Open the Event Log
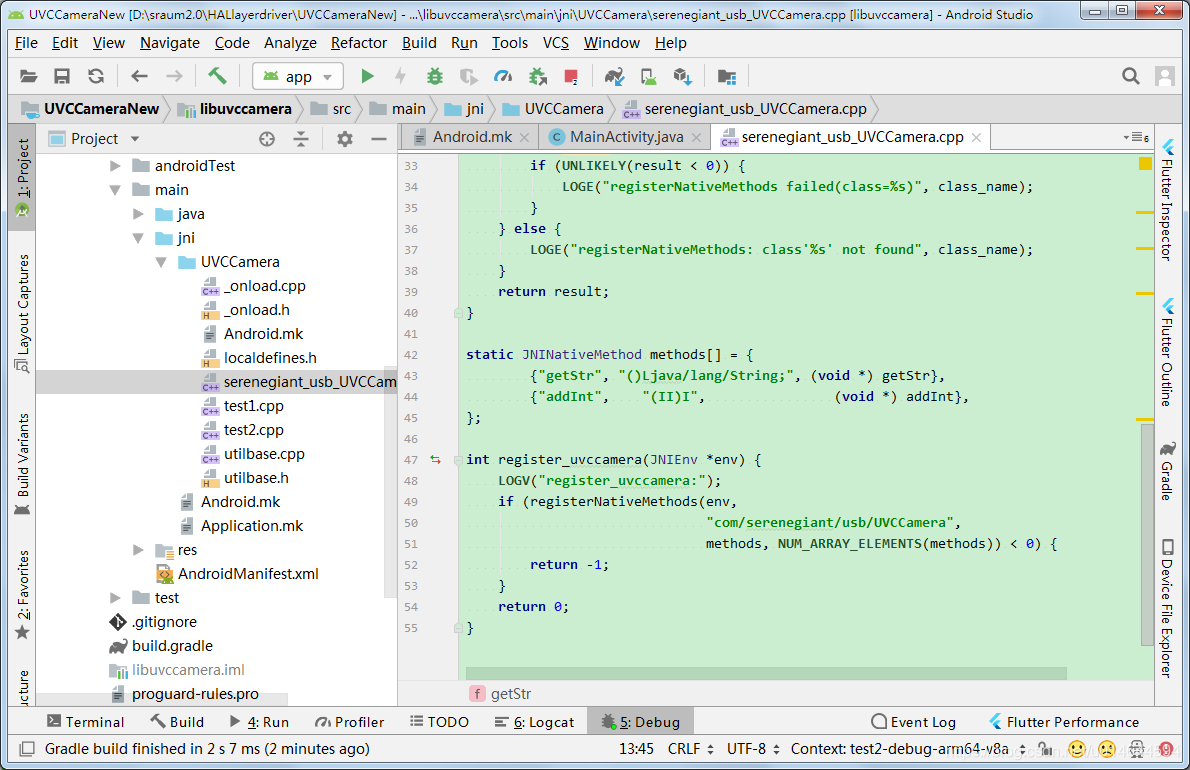 pyautogui.click(x=914, y=722)
